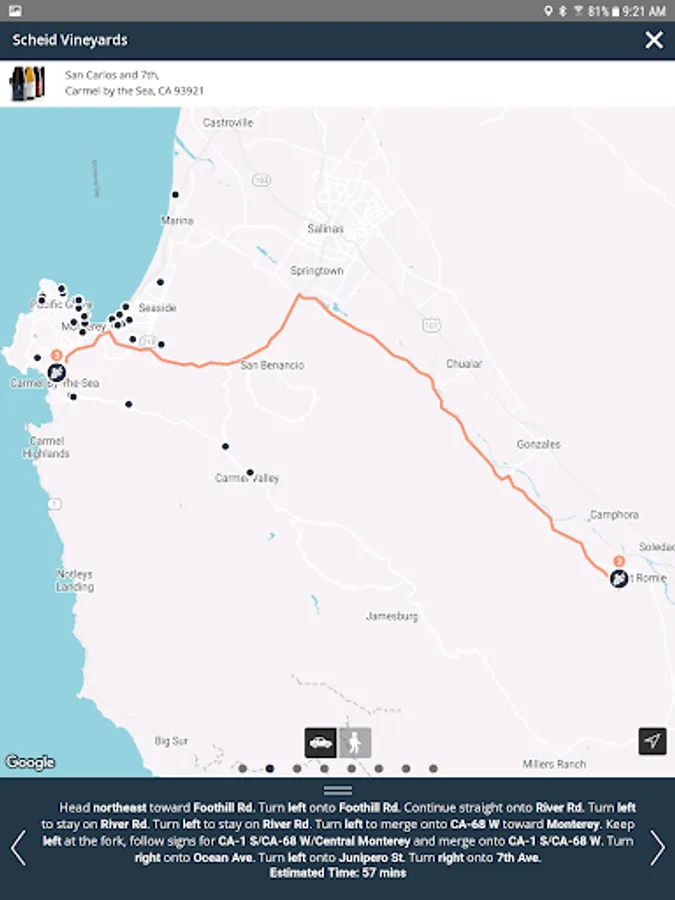Tap the black map dot northwest of Carmel Valley
675x900 pixels.
click(x=226, y=446)
